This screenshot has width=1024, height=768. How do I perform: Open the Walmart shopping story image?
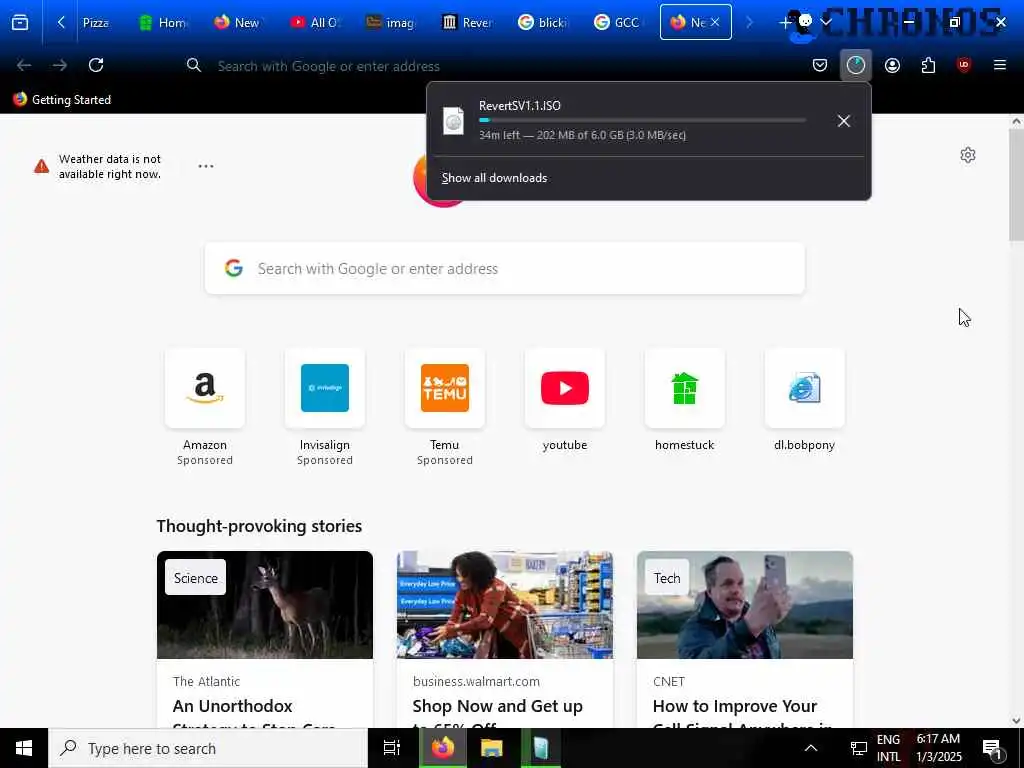(505, 605)
